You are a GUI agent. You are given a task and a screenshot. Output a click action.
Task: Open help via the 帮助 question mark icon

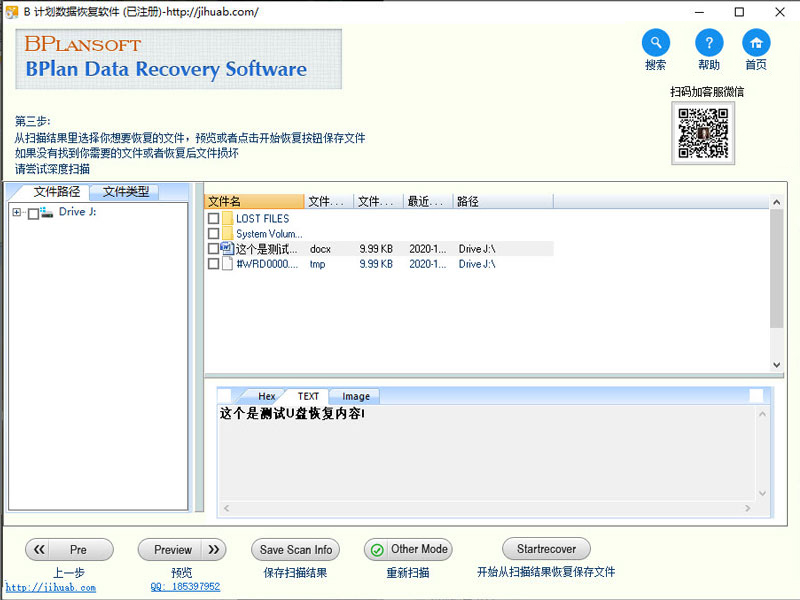(709, 43)
